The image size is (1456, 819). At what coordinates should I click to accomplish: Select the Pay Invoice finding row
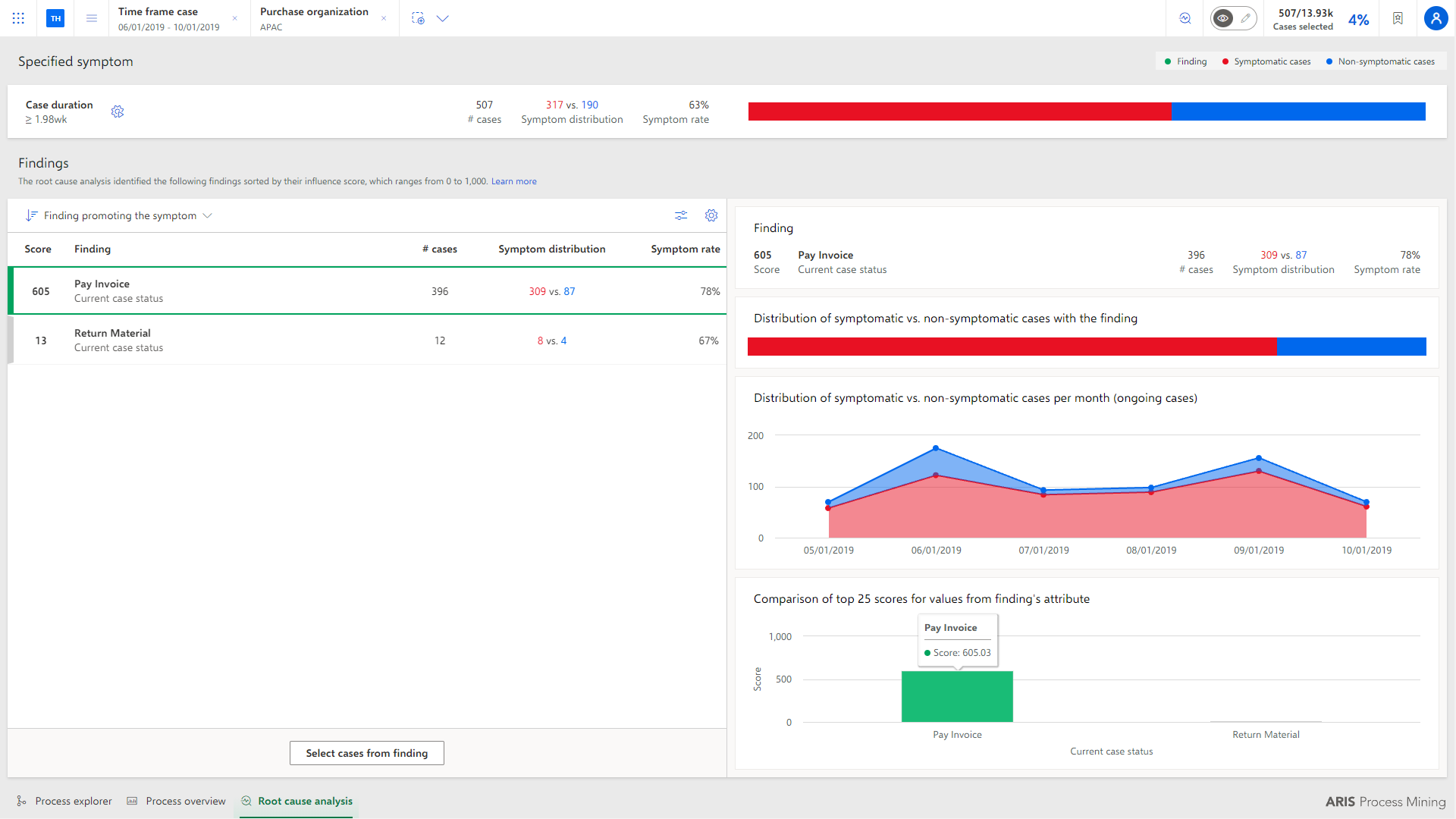click(367, 290)
